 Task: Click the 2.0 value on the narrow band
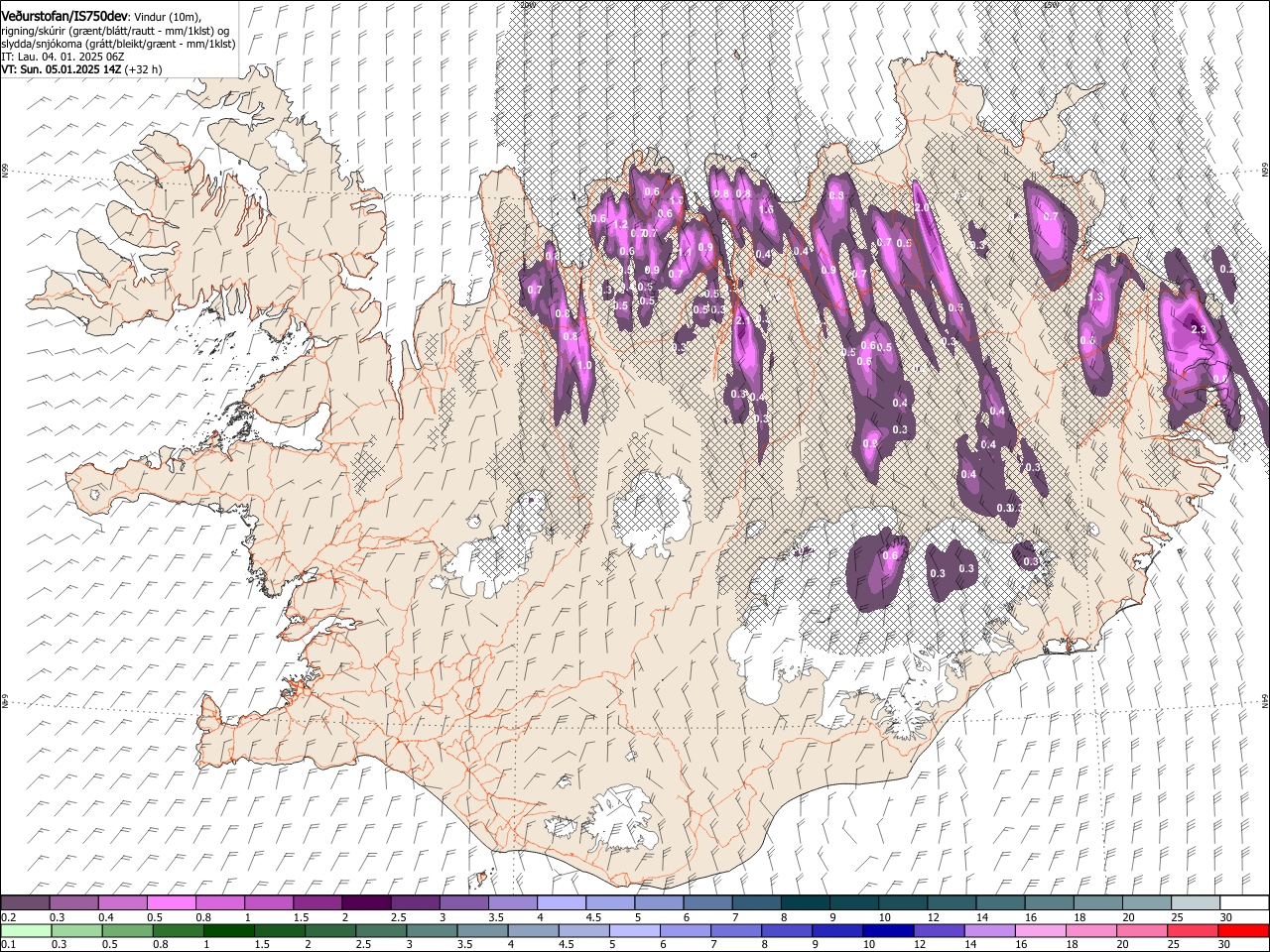tap(922, 208)
